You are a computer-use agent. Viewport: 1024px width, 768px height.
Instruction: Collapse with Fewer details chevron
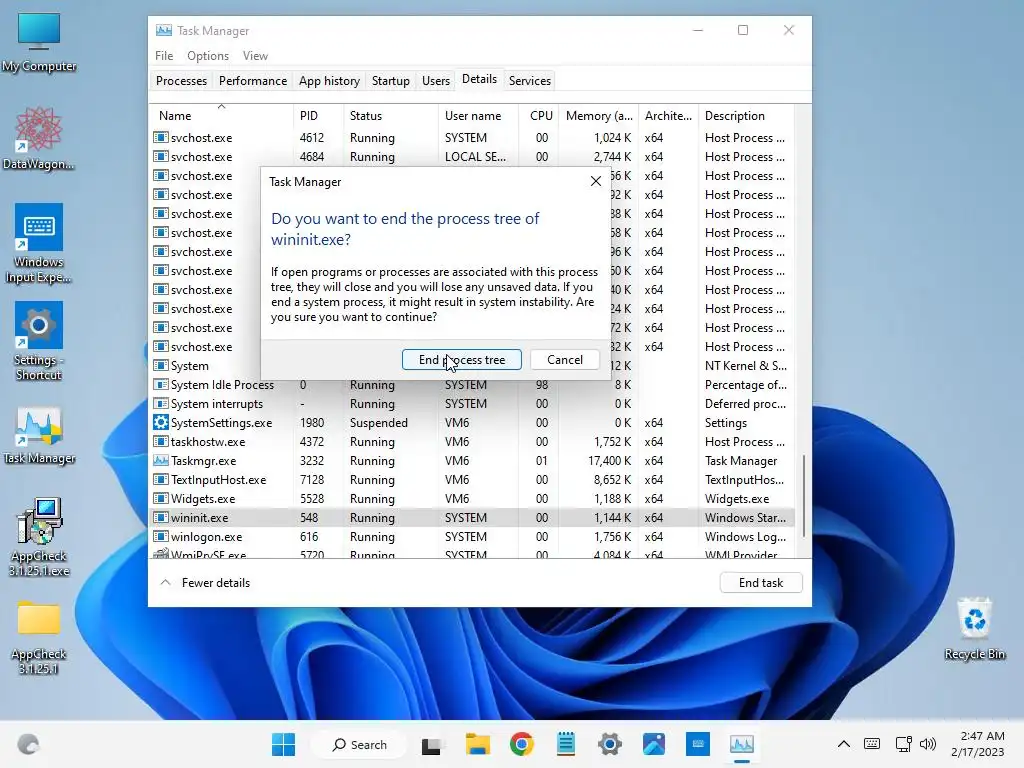coord(166,583)
